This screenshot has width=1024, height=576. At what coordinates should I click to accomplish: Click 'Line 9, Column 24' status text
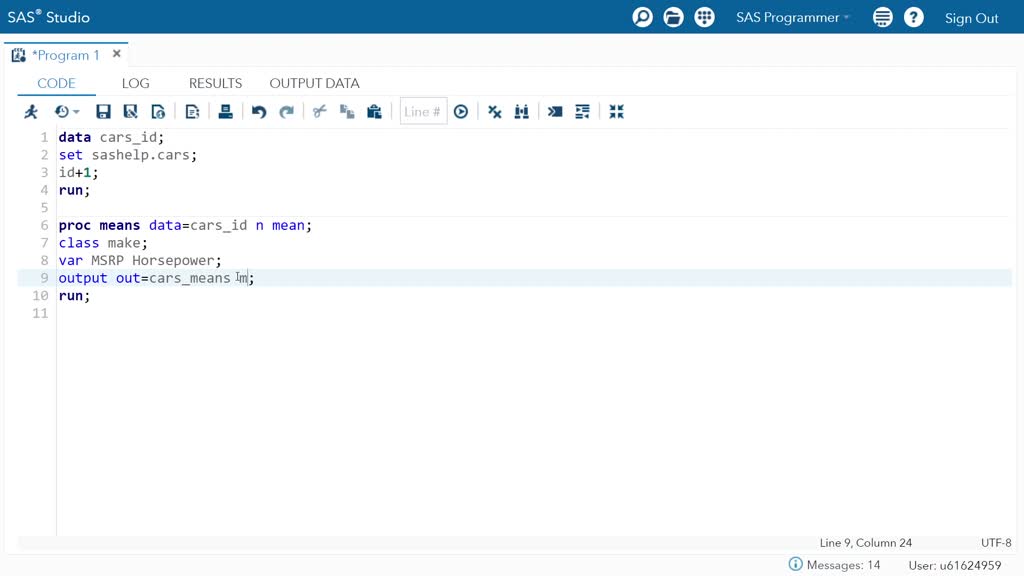click(865, 543)
